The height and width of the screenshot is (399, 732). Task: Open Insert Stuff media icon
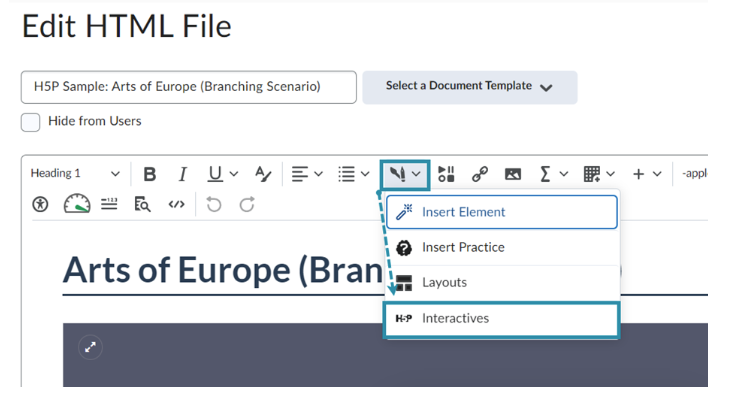(446, 174)
